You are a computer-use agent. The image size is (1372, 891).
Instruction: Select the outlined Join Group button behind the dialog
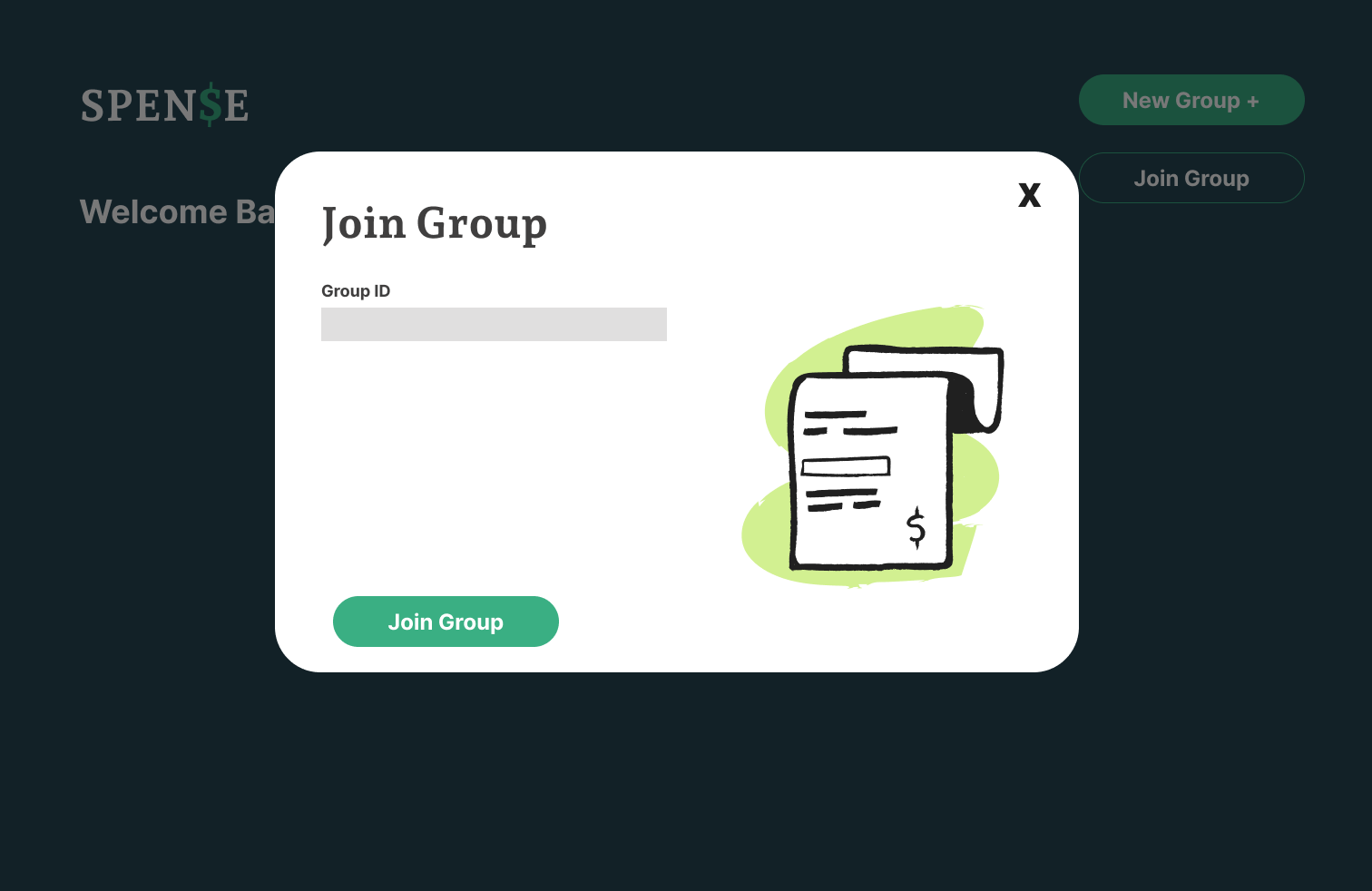click(1191, 178)
